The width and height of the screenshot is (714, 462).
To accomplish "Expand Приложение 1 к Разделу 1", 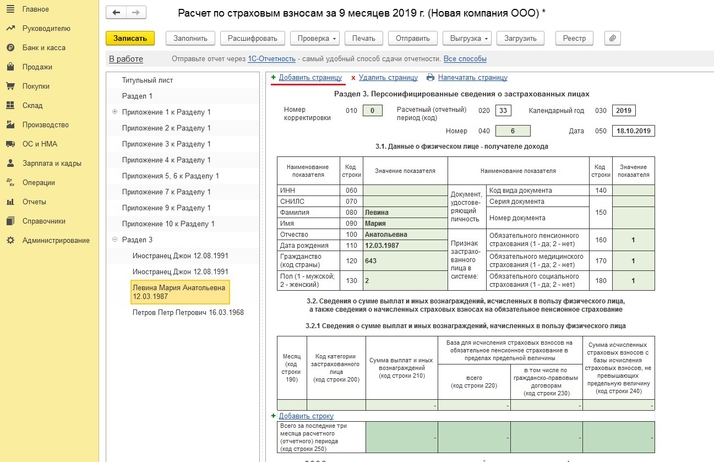I will (115, 111).
